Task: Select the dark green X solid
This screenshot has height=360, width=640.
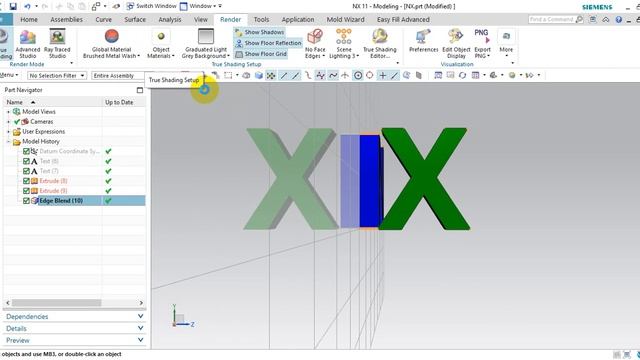Action: tap(425, 179)
